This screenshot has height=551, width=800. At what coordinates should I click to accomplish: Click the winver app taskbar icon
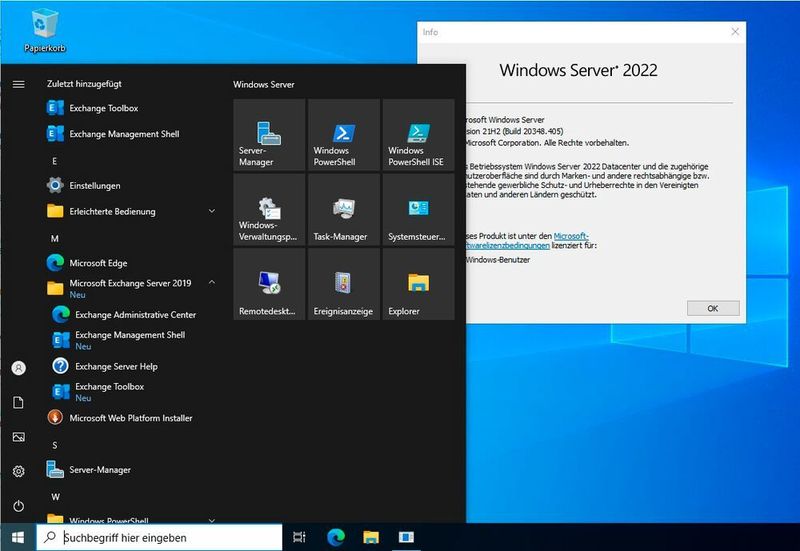click(x=406, y=537)
